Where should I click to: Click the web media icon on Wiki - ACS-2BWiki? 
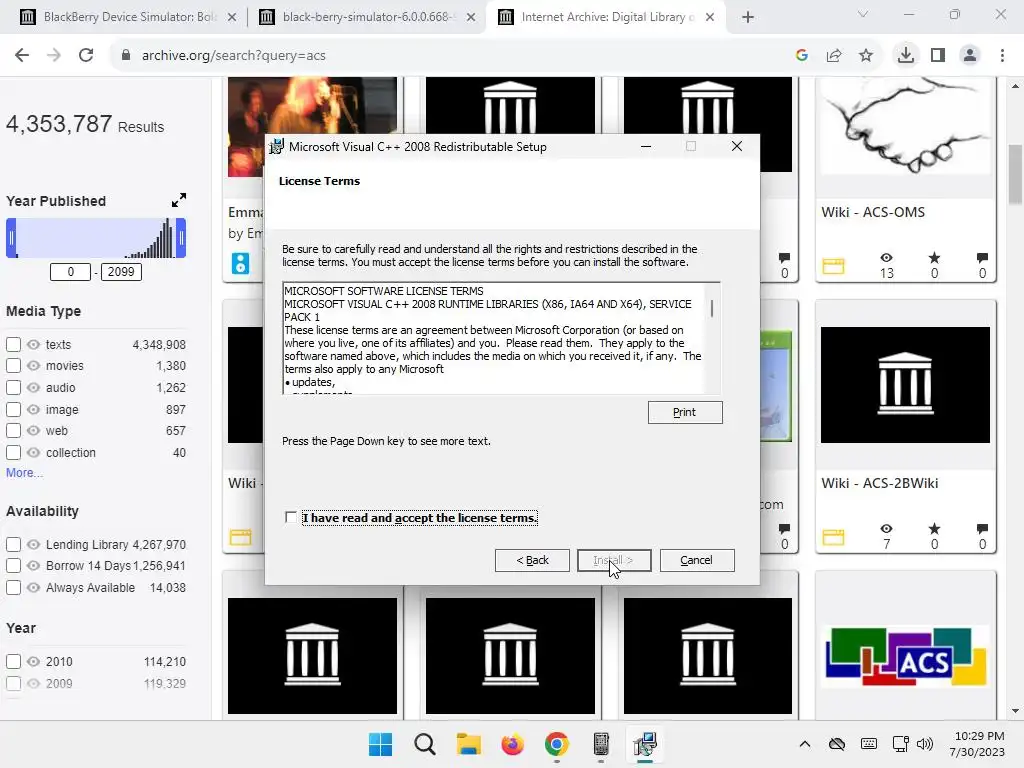tap(833, 537)
